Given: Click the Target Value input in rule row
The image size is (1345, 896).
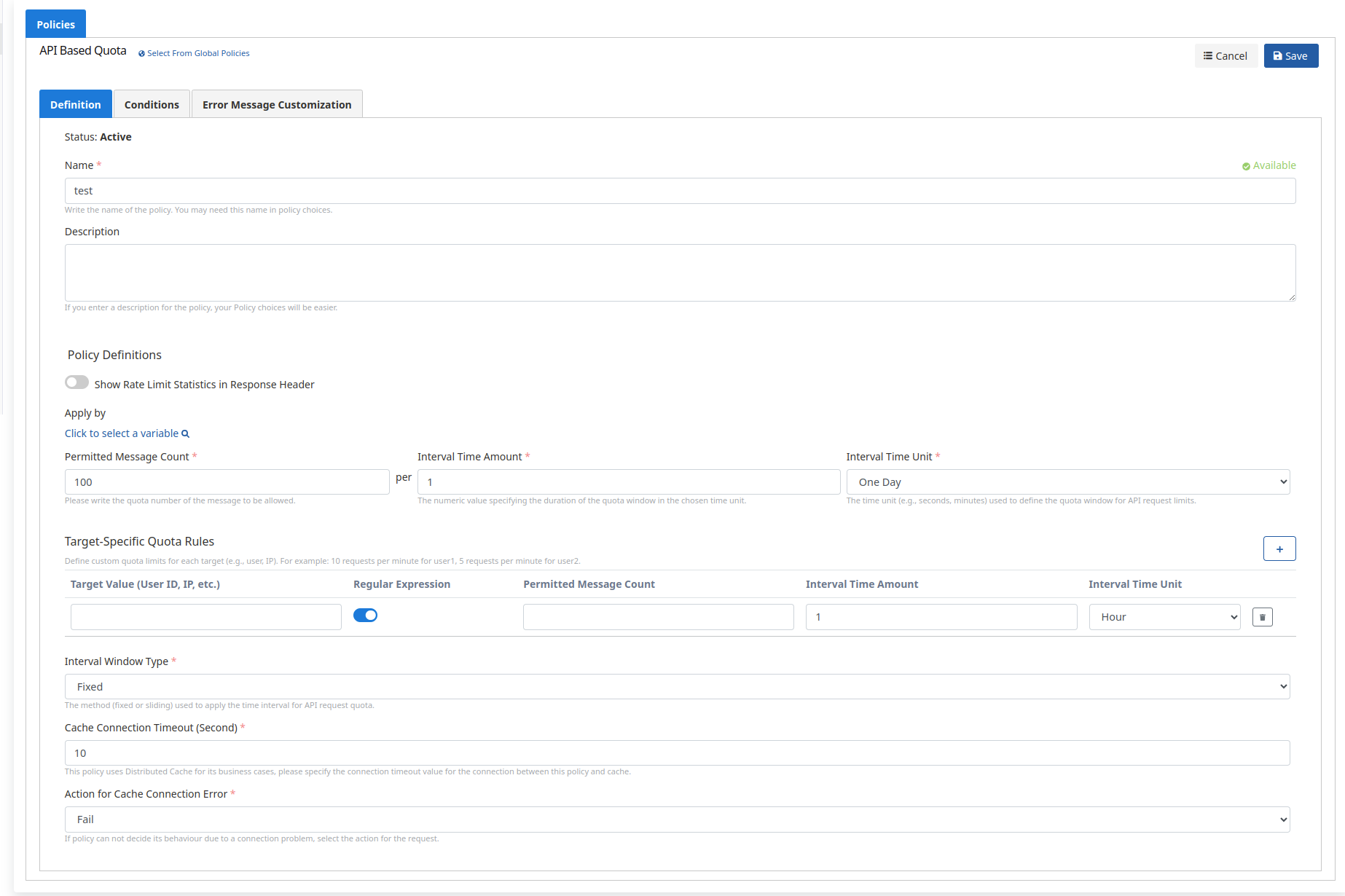Looking at the screenshot, I should click(x=205, y=617).
